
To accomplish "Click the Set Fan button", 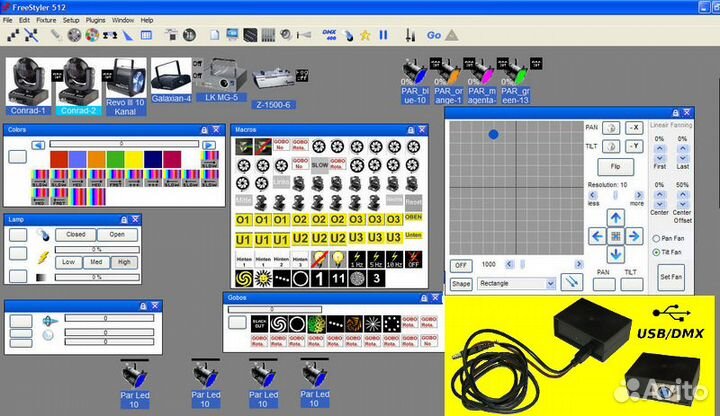I will tap(671, 277).
